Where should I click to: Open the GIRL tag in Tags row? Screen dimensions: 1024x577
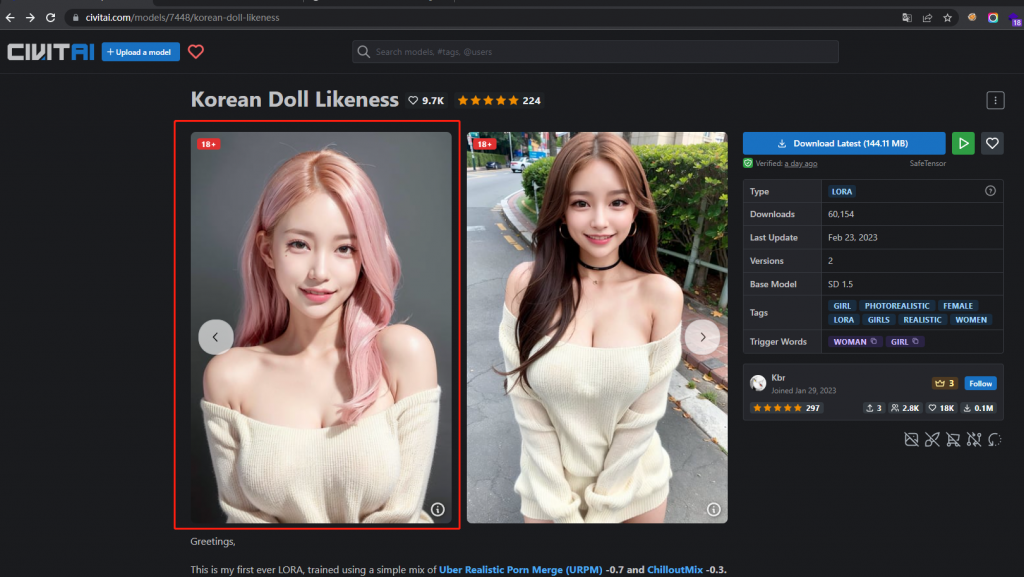click(842, 305)
